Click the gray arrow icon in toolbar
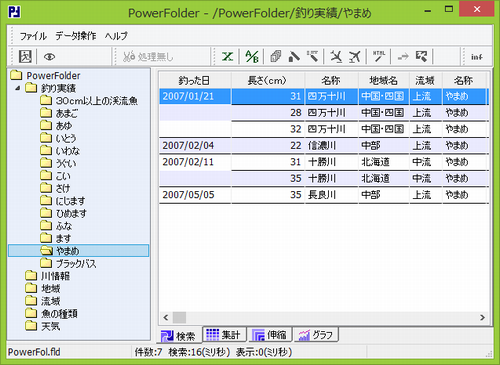 pos(403,57)
